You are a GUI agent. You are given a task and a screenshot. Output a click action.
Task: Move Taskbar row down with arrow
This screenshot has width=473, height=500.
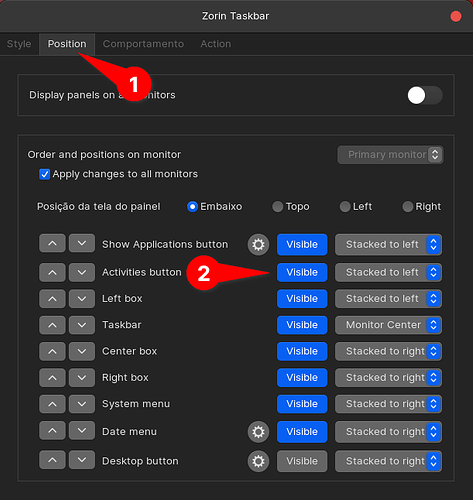[x=82, y=325]
